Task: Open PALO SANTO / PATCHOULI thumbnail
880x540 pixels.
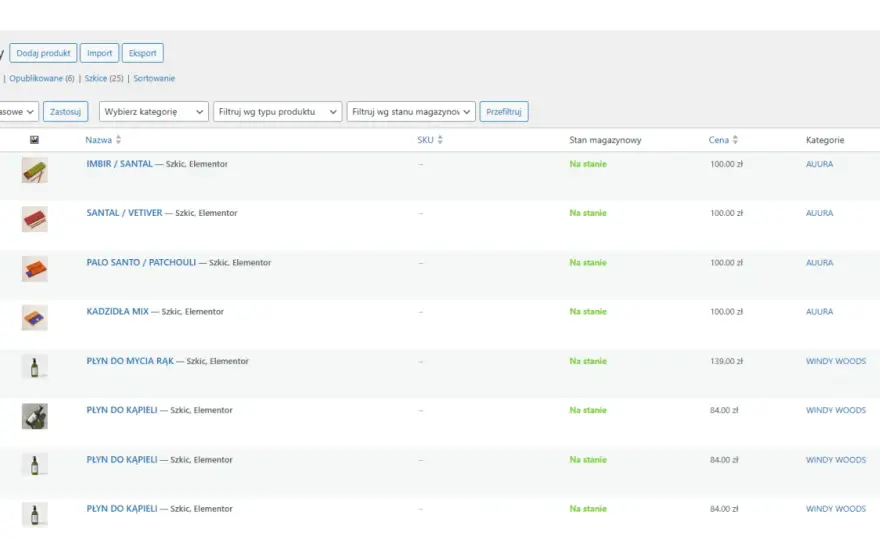Action: click(x=35, y=268)
